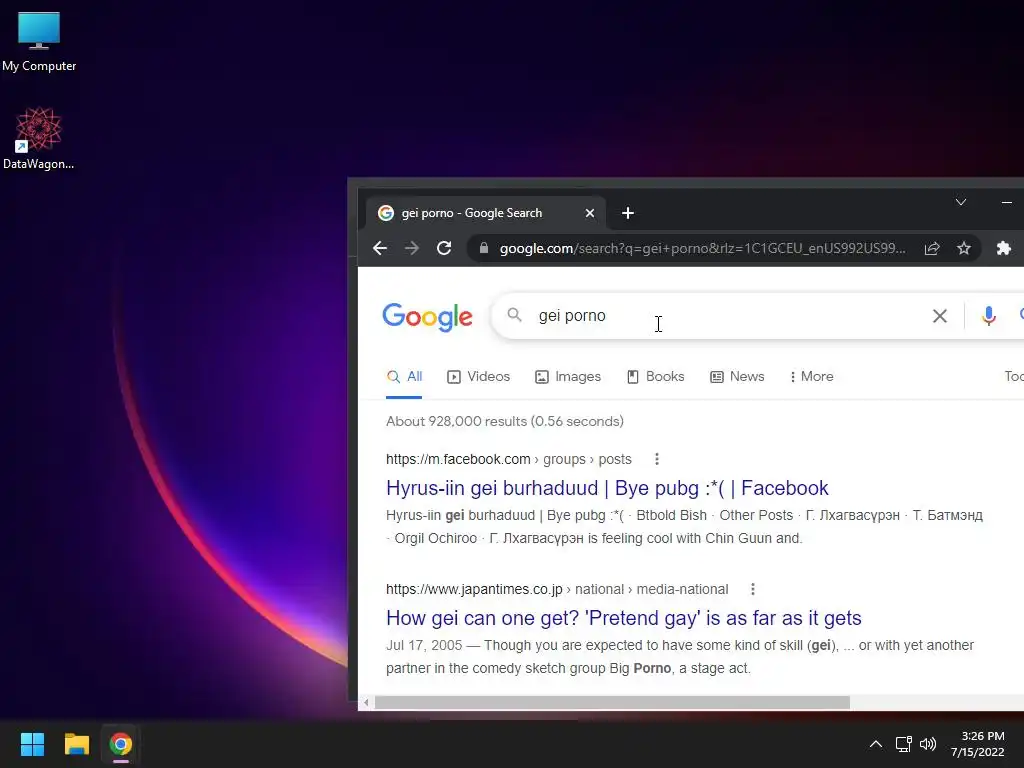Click the magnifier icon in the search box

[515, 315]
